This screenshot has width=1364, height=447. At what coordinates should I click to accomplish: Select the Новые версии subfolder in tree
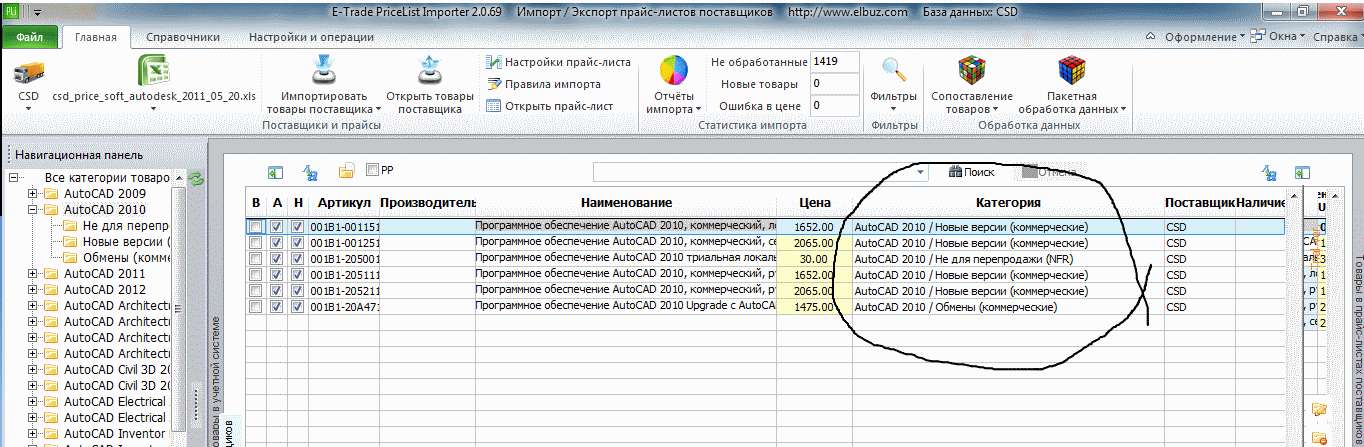pyautogui.click(x=117, y=242)
